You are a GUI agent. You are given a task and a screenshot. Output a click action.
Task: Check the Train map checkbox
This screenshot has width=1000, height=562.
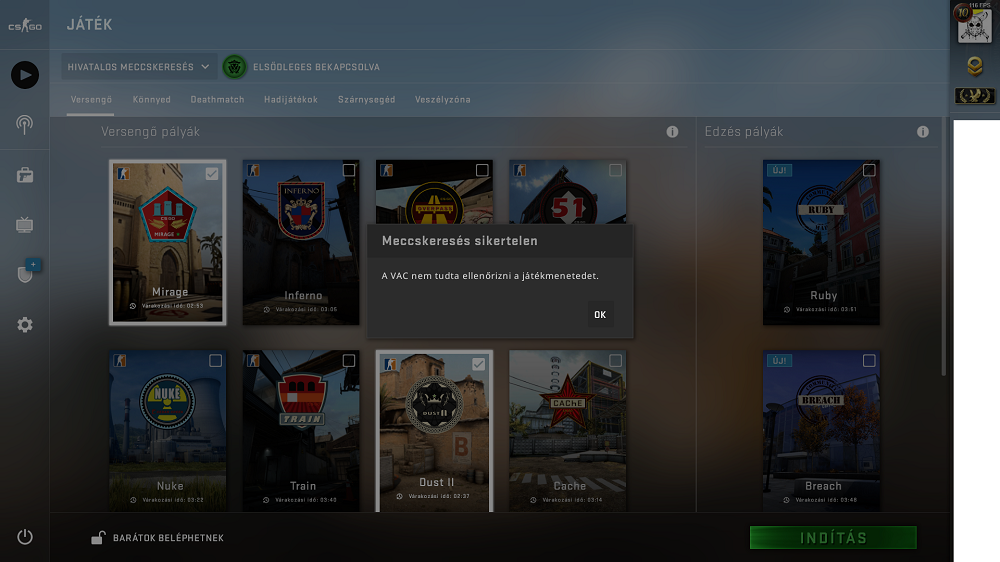coord(349,361)
